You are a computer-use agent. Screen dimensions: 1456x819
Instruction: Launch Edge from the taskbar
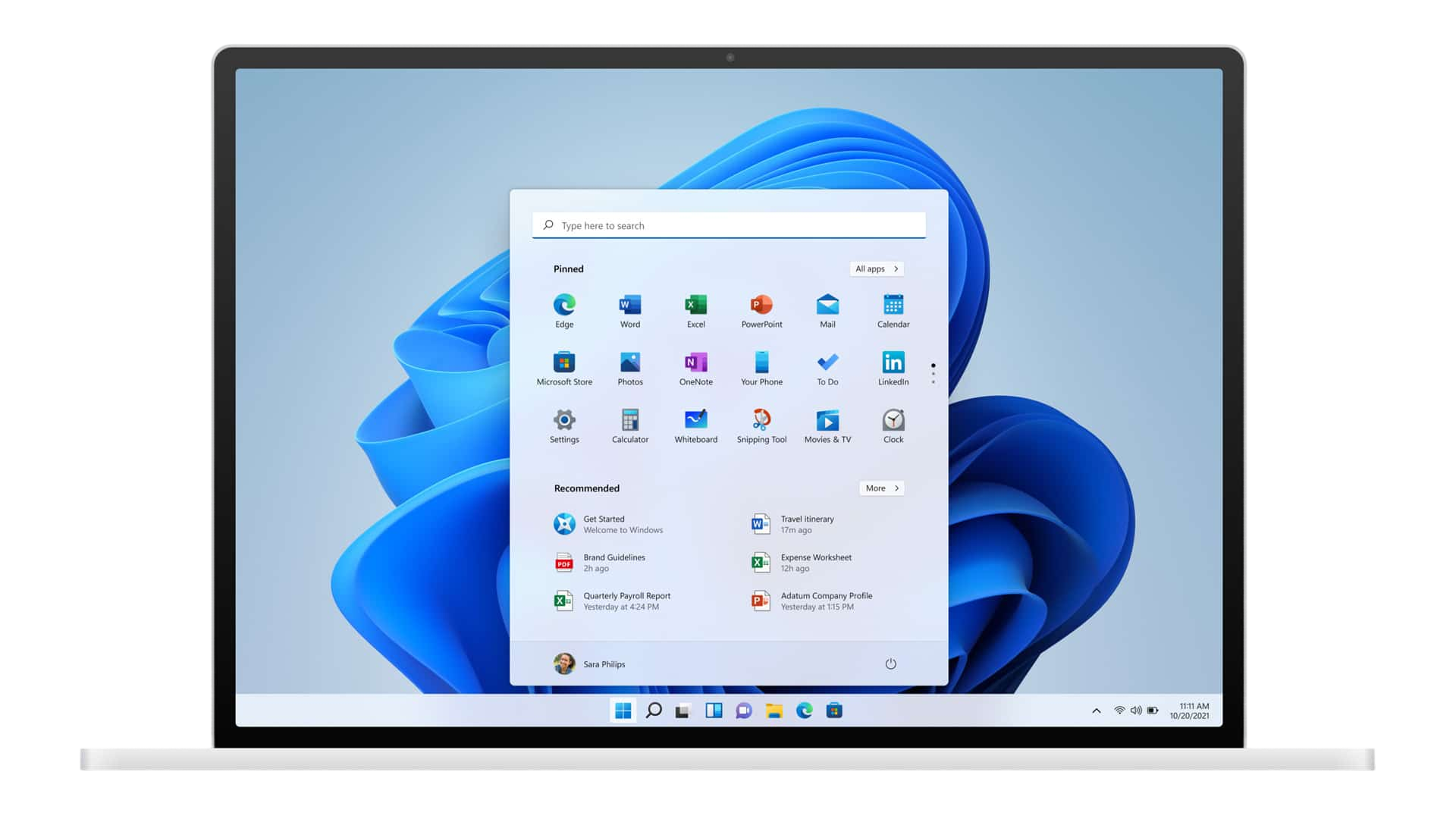click(805, 711)
